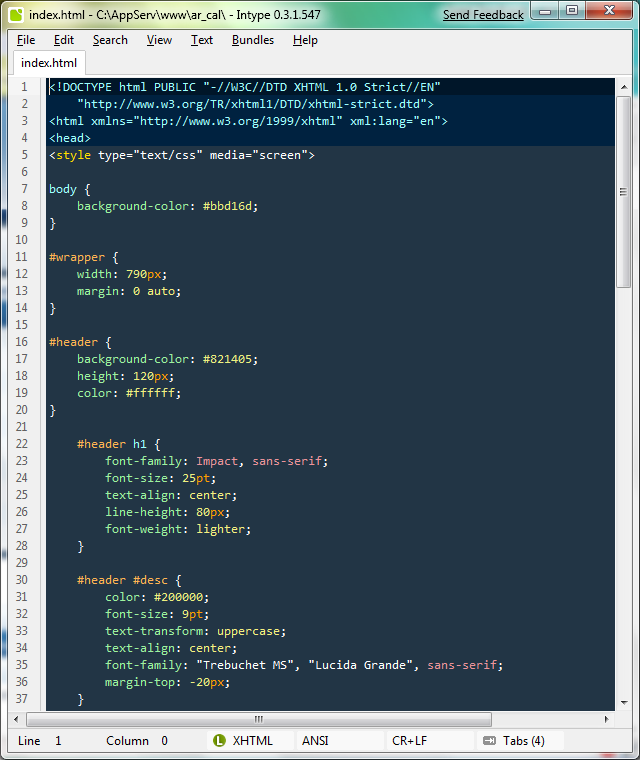Click the horizontal scrollbar thumb
Image resolution: width=640 pixels, height=760 pixels.
click(x=259, y=719)
